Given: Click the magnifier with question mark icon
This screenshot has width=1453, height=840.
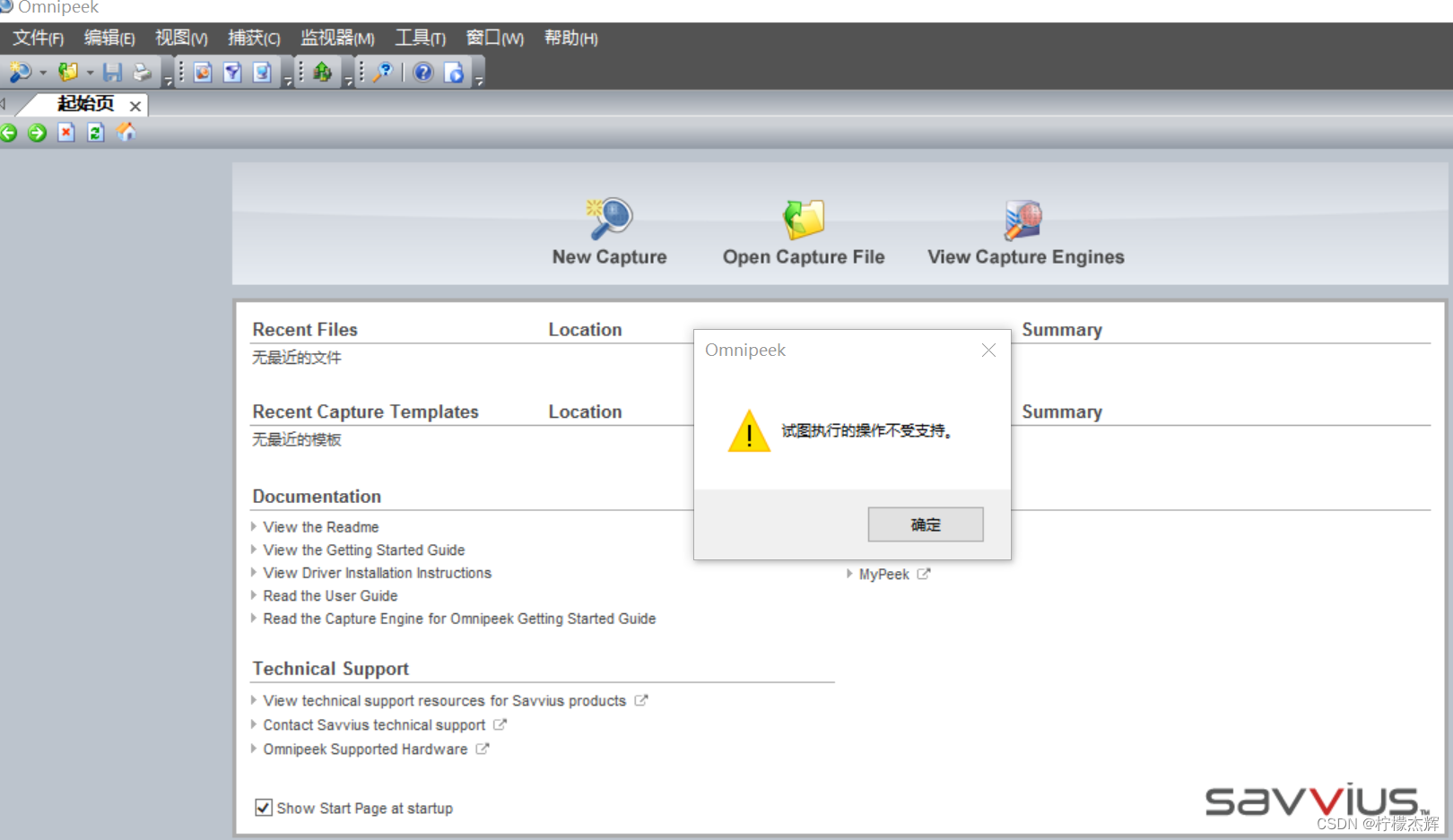Looking at the screenshot, I should pyautogui.click(x=384, y=72).
